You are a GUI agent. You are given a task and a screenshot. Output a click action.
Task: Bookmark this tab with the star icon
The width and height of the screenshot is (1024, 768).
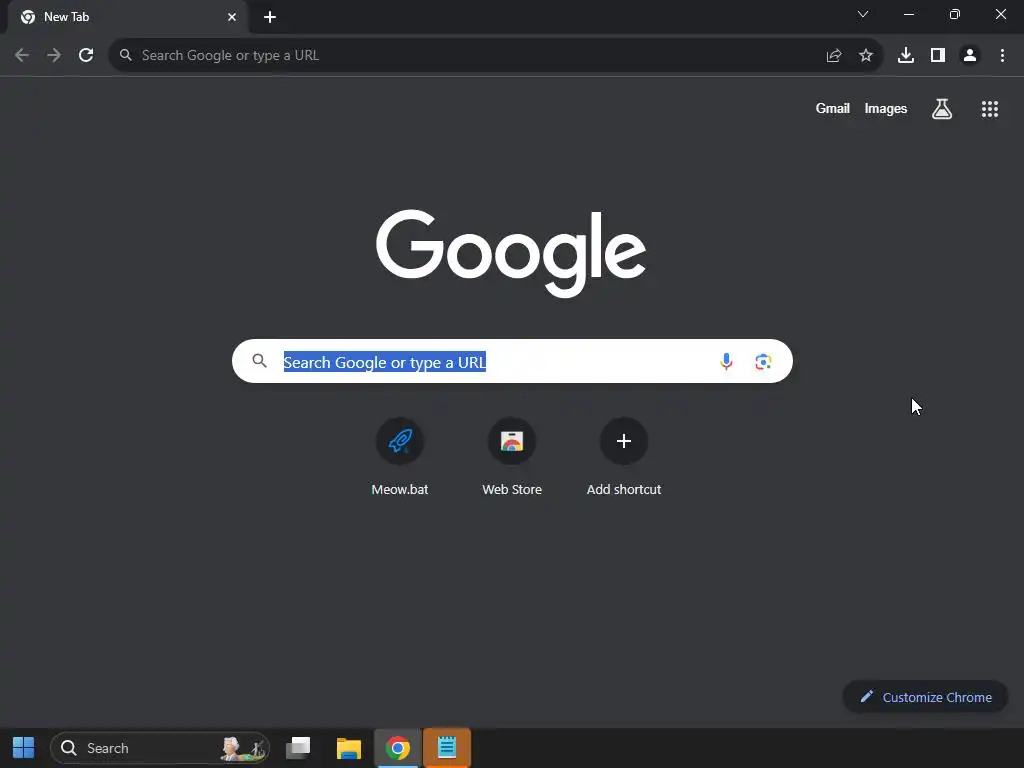pyautogui.click(x=866, y=56)
